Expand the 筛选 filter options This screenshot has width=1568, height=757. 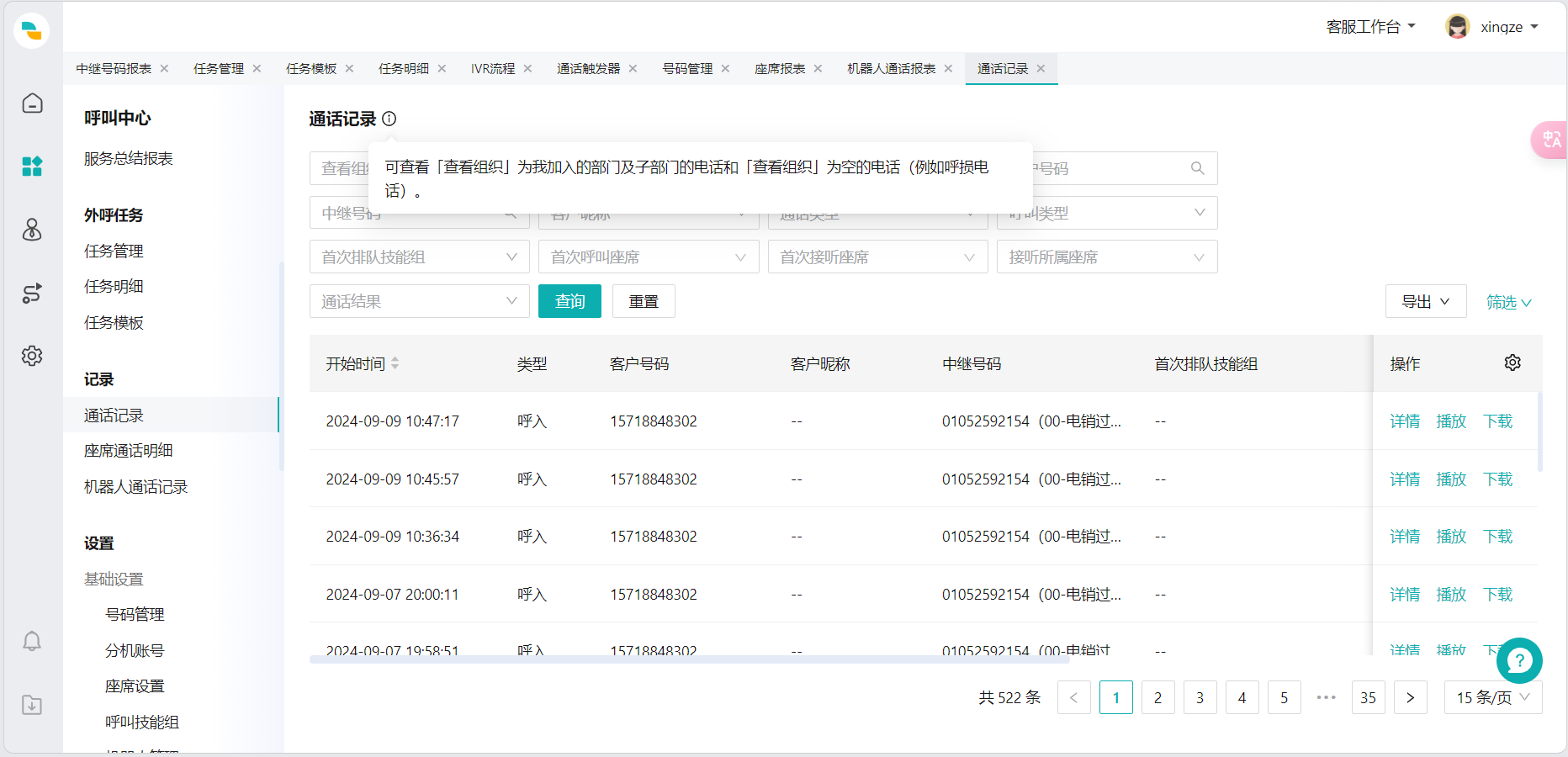1509,302
